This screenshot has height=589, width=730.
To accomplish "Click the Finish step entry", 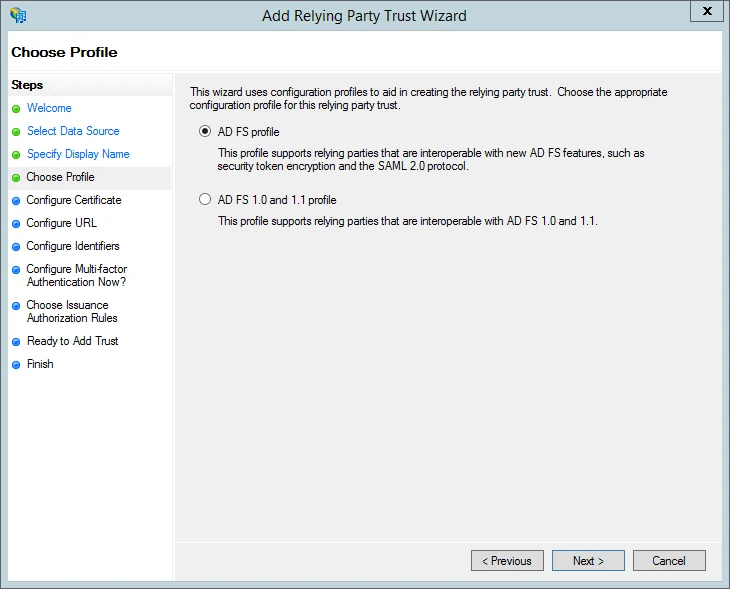I will pyautogui.click(x=40, y=364).
